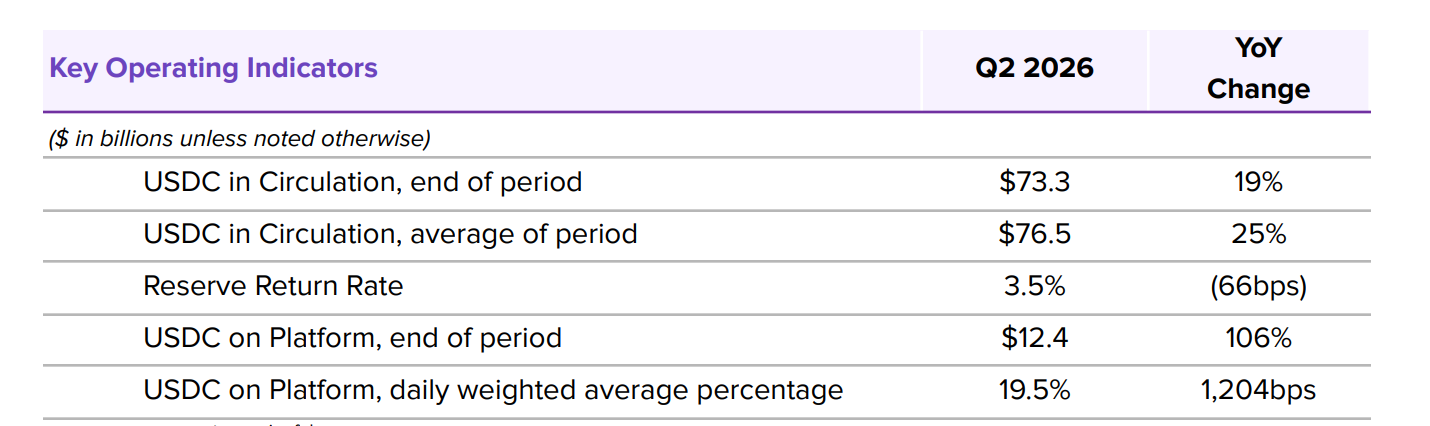Select the Reserve Return Rate row label

click(273, 287)
